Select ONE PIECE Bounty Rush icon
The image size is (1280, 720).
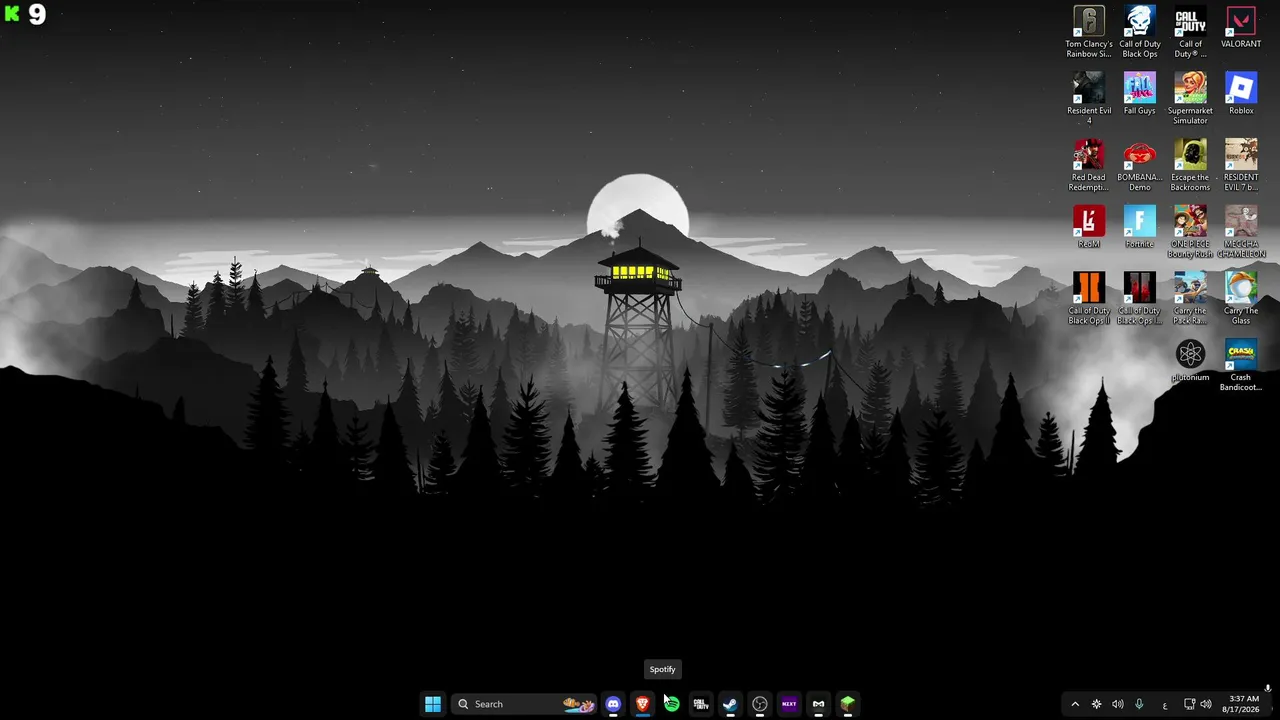tap(1190, 232)
